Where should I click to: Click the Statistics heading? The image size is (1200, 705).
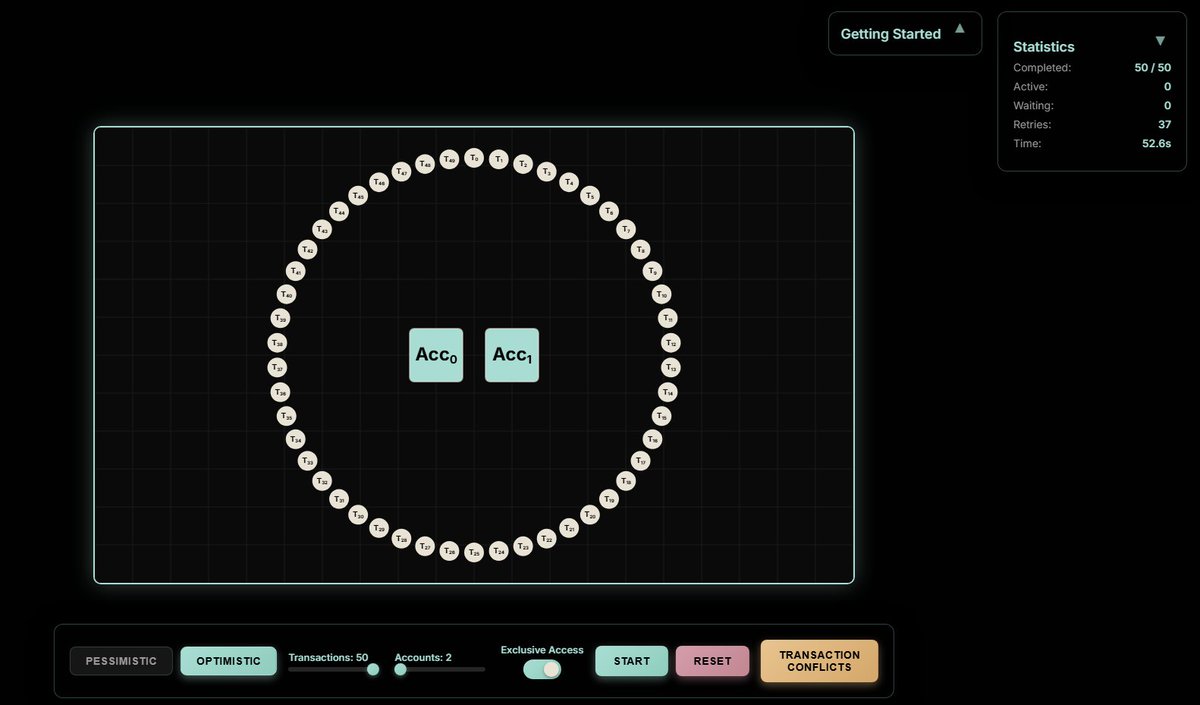click(x=1044, y=47)
